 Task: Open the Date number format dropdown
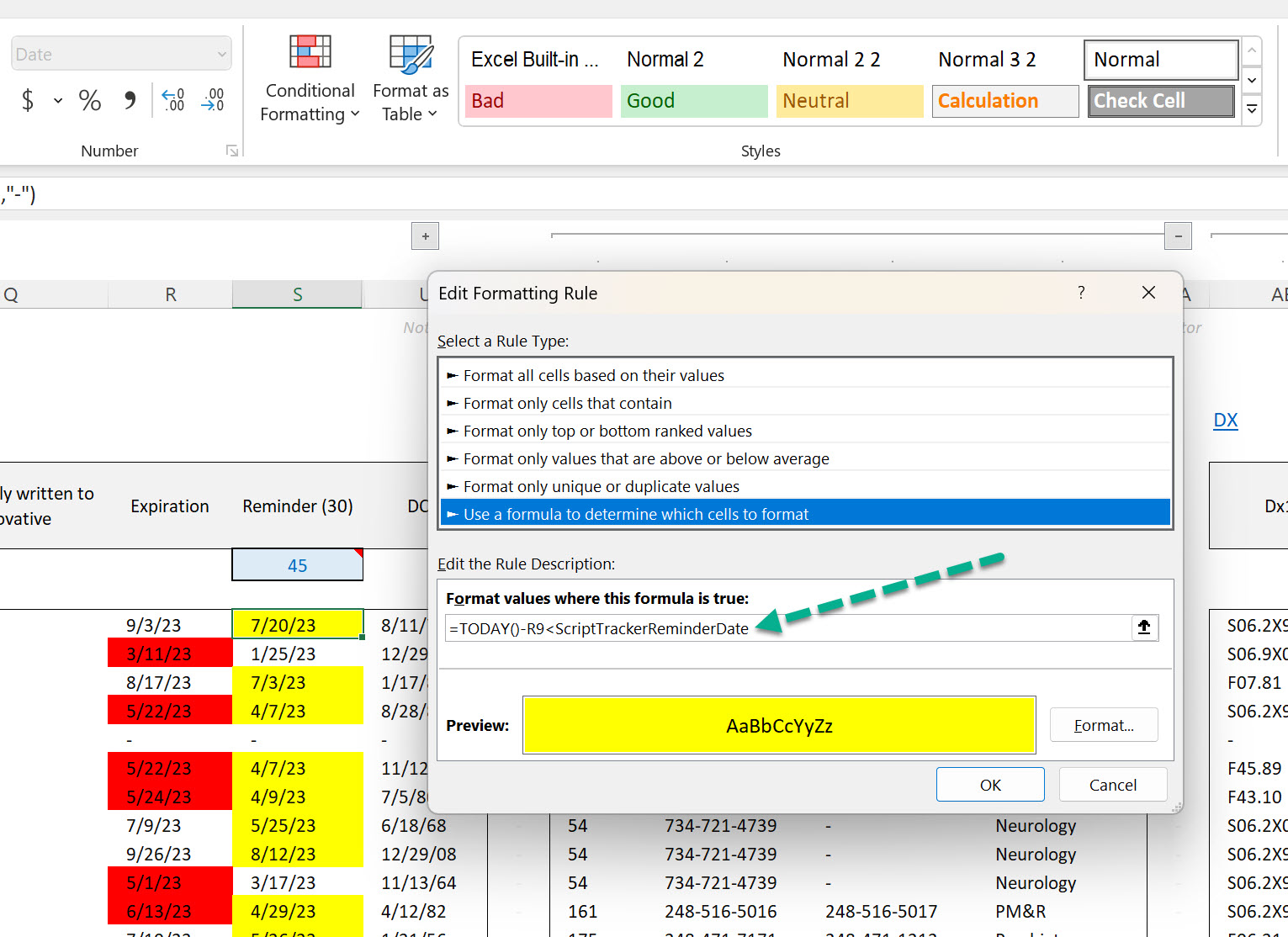[221, 53]
